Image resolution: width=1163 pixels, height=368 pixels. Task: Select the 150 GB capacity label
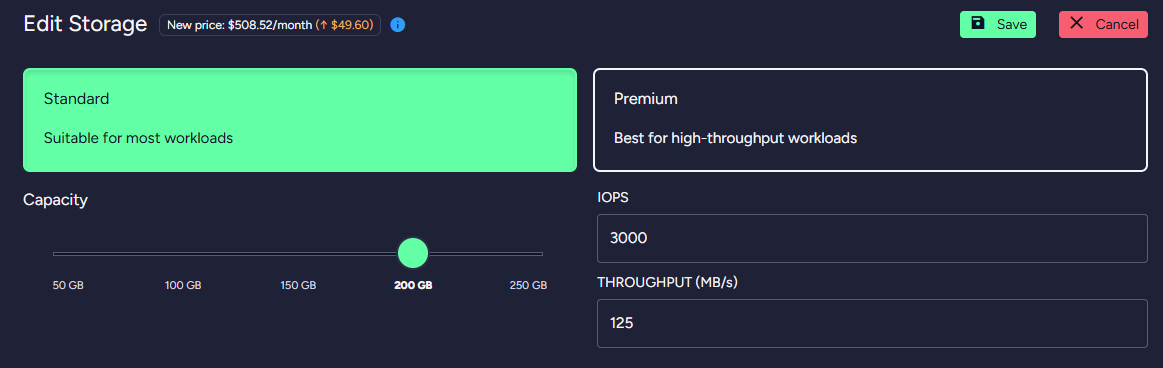(x=298, y=286)
